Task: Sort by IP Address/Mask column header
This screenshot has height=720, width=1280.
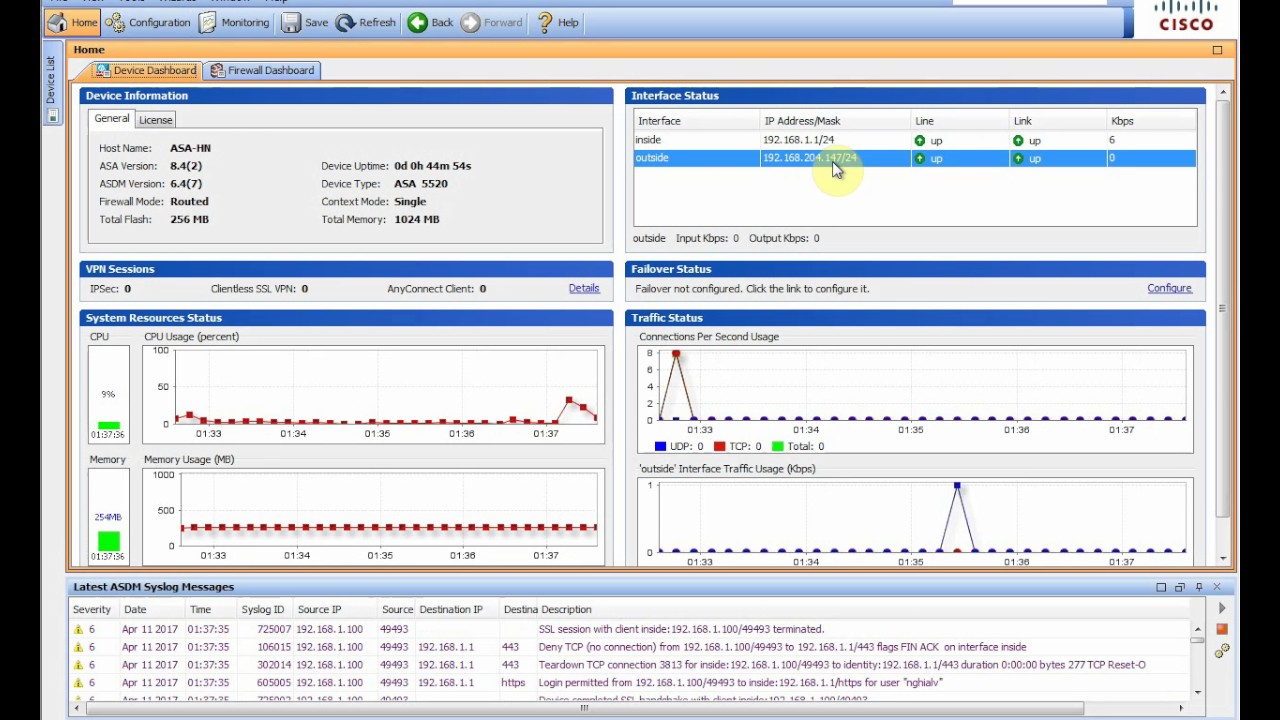Action: 835,121
